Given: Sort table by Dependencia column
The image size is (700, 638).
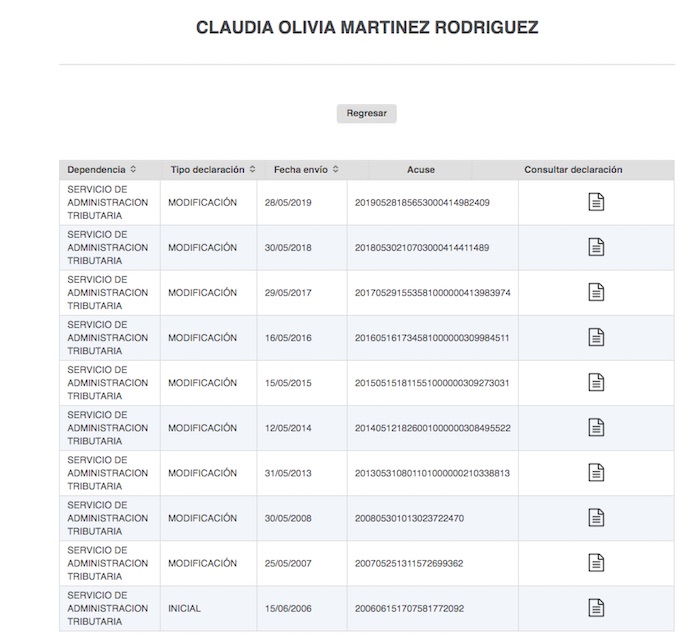Looking at the screenshot, I should [133, 170].
